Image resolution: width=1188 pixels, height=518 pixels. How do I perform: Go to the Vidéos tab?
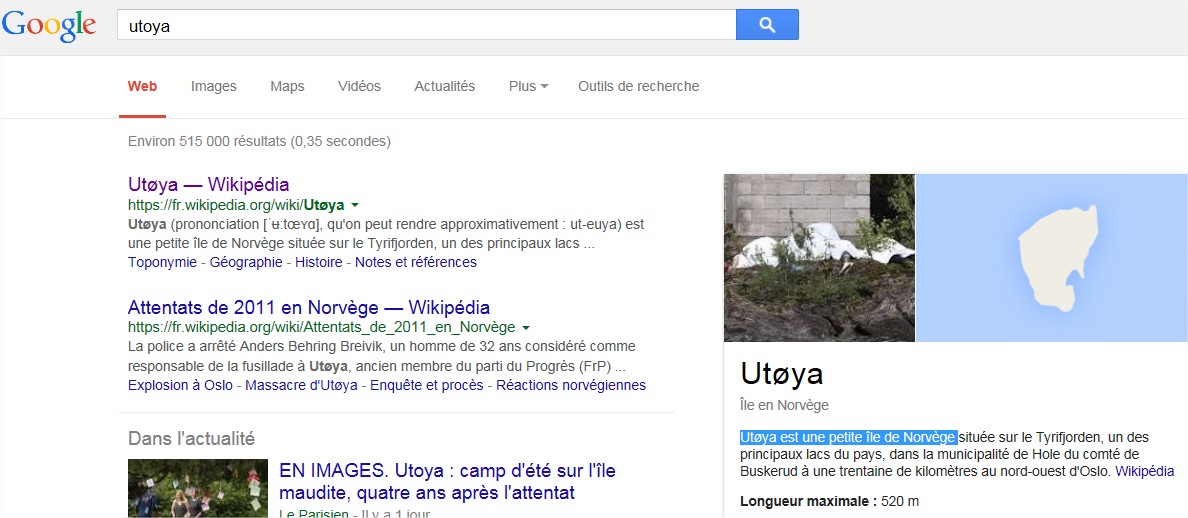click(359, 86)
